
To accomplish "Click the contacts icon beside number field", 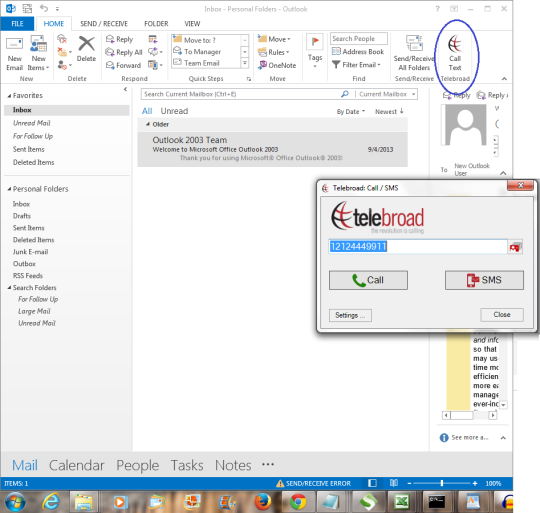I will click(515, 247).
